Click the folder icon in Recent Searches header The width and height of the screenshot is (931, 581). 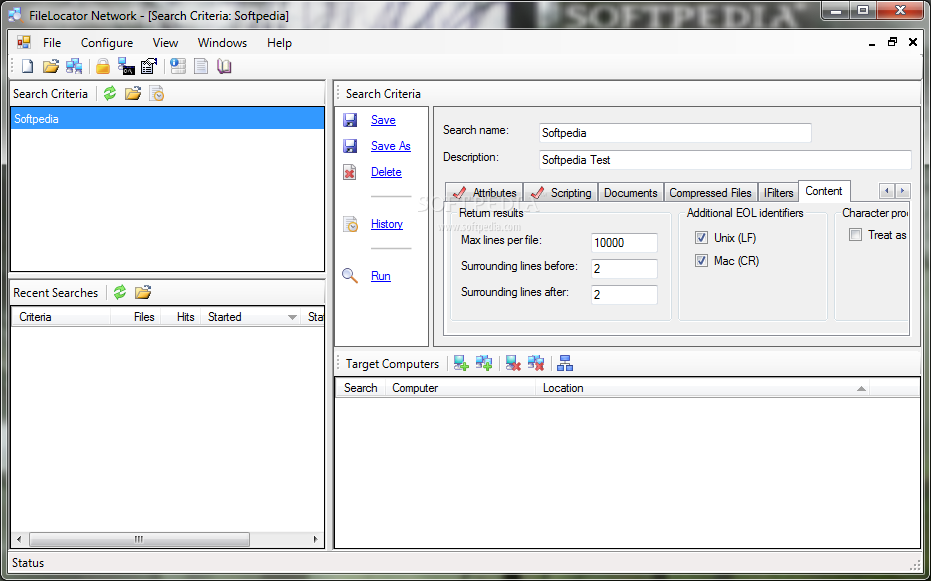pyautogui.click(x=143, y=293)
